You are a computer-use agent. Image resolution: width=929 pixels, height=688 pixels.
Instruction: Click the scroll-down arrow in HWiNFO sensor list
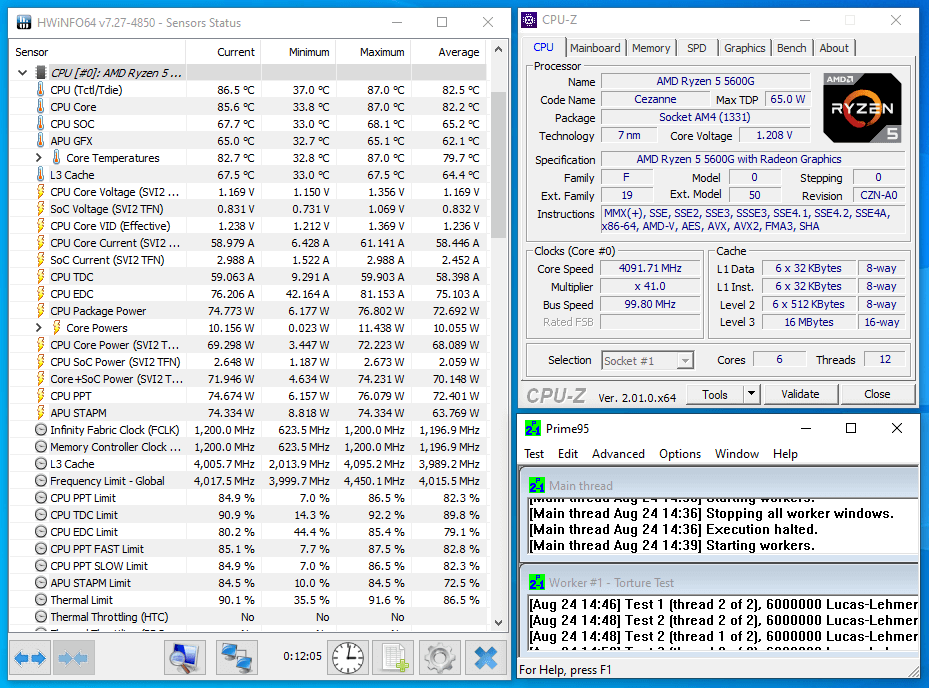point(498,623)
